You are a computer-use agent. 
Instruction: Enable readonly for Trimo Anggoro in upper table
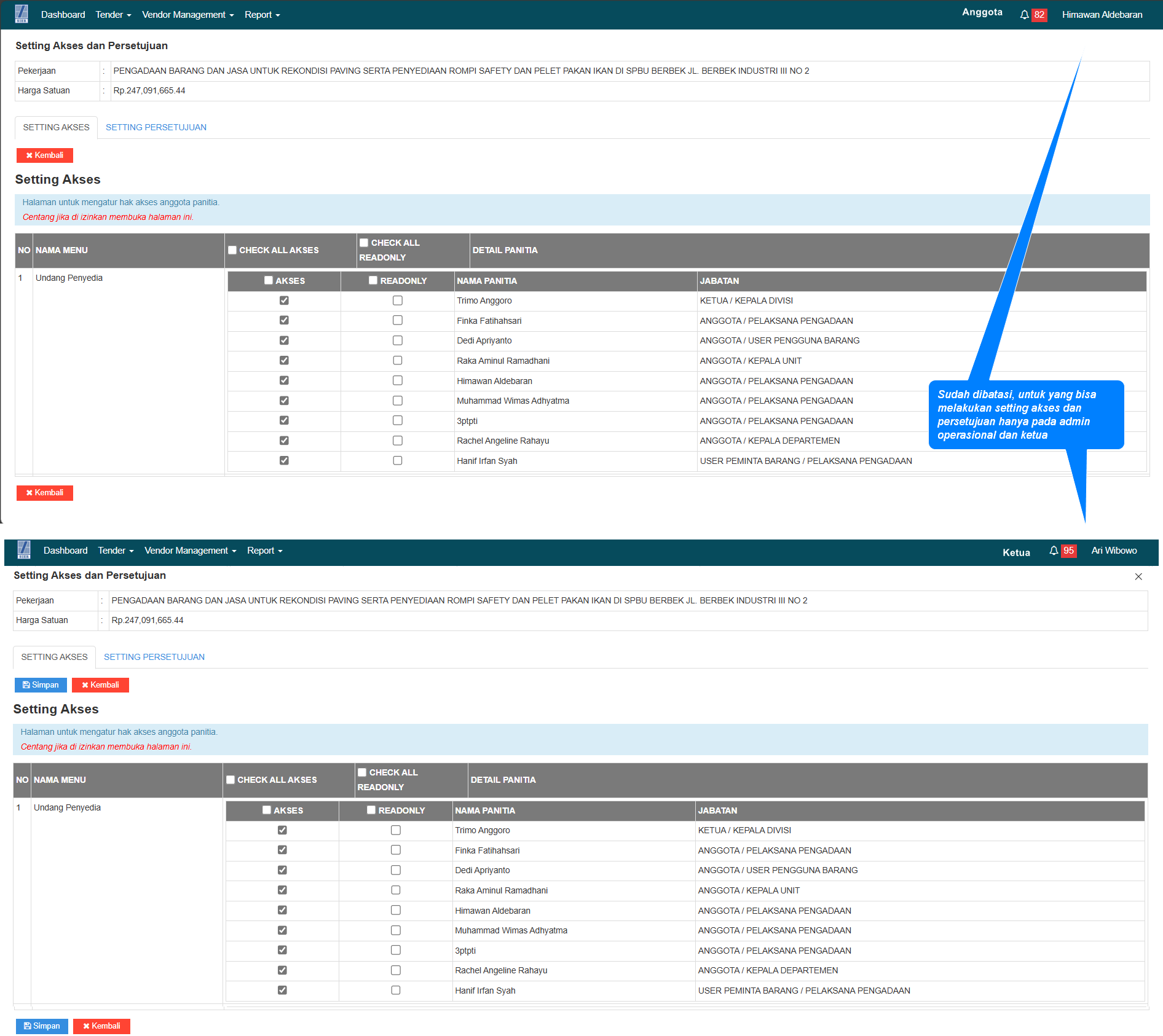(x=398, y=300)
